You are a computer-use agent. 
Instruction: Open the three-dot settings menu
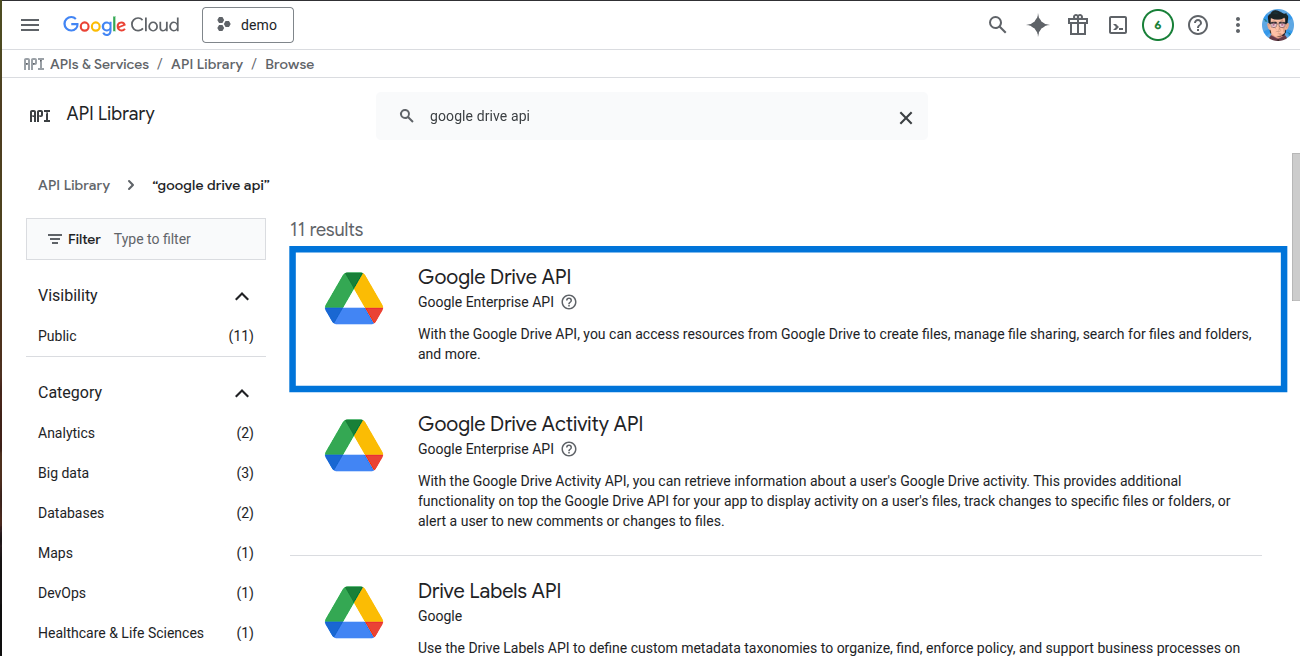coord(1238,25)
